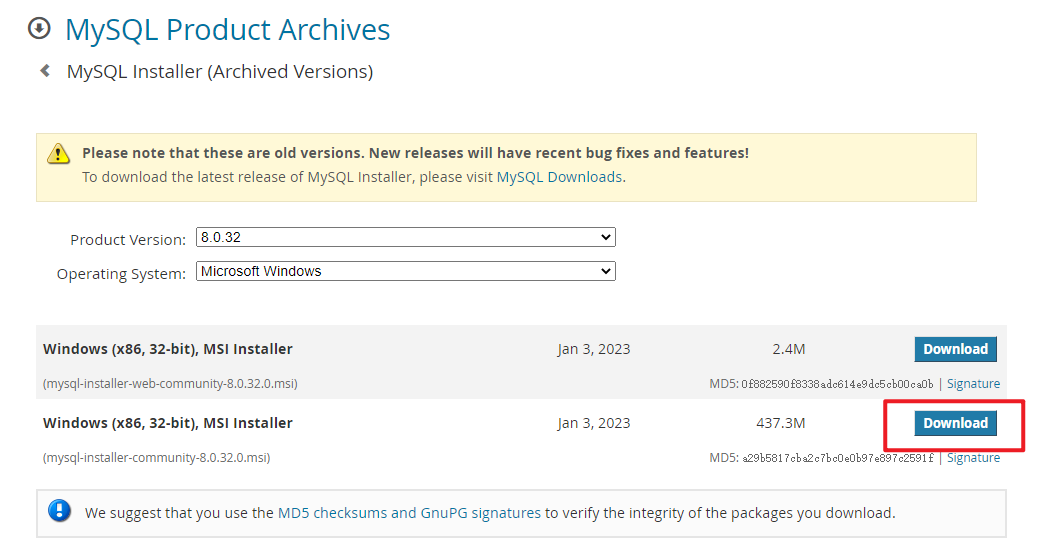Click the back chevron before MySQL Installer

(x=45, y=71)
